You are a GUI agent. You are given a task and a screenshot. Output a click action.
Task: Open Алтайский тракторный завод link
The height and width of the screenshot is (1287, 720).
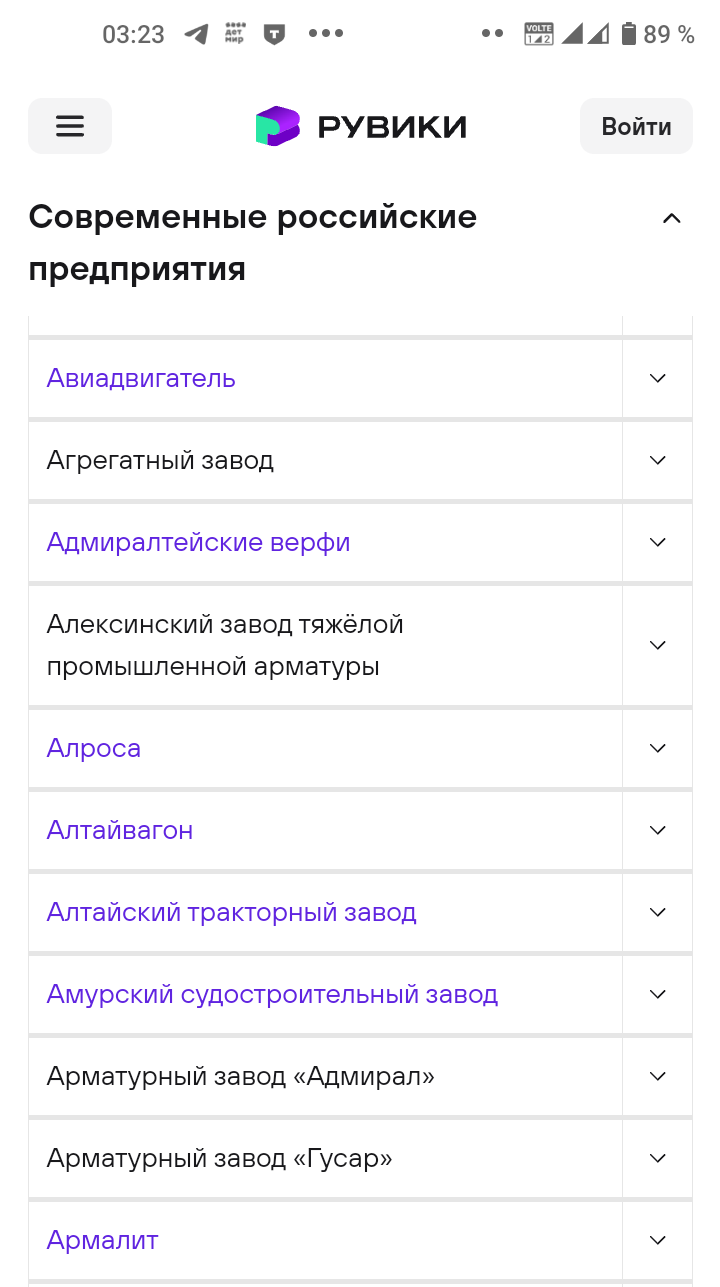pyautogui.click(x=231, y=912)
